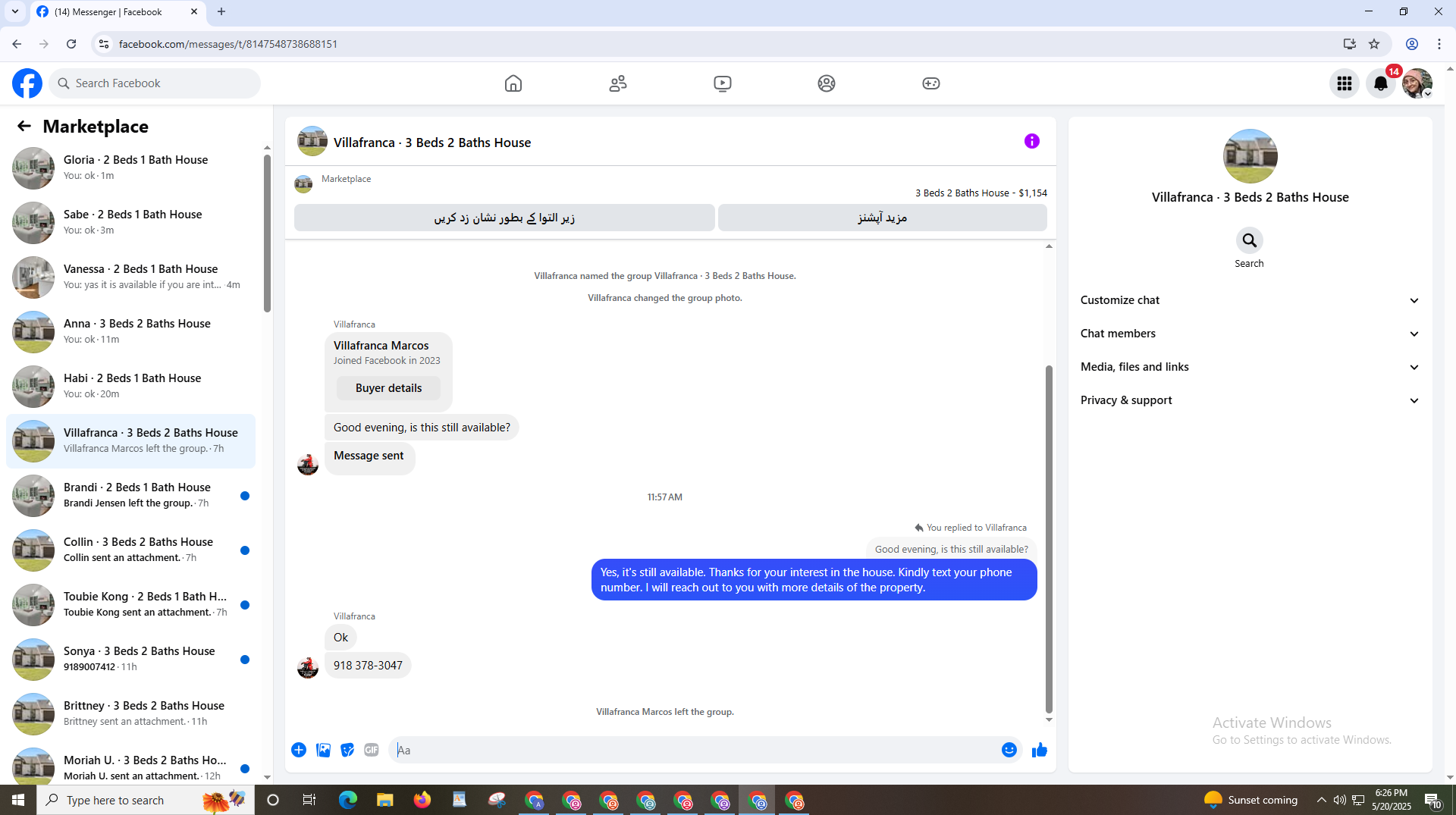This screenshot has height=815, width=1456.
Task: Click the group photo in right panel
Action: coord(1250,156)
